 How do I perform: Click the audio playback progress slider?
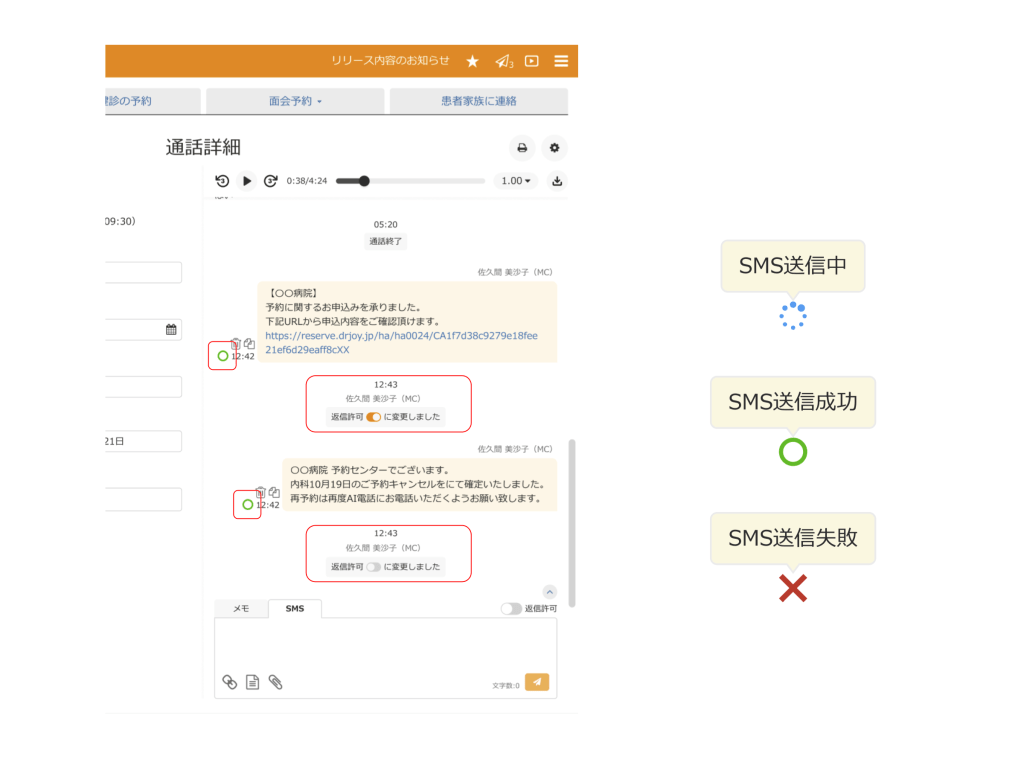point(410,181)
